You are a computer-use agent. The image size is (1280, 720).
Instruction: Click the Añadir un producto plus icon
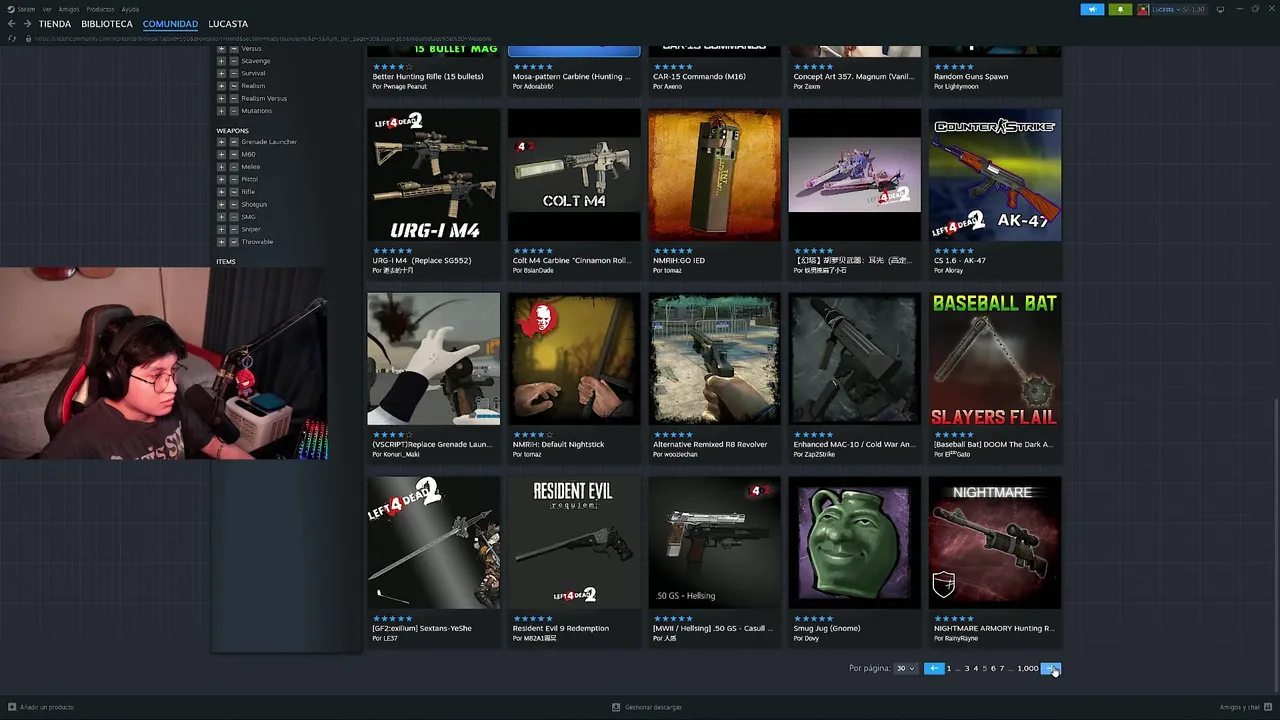12,707
